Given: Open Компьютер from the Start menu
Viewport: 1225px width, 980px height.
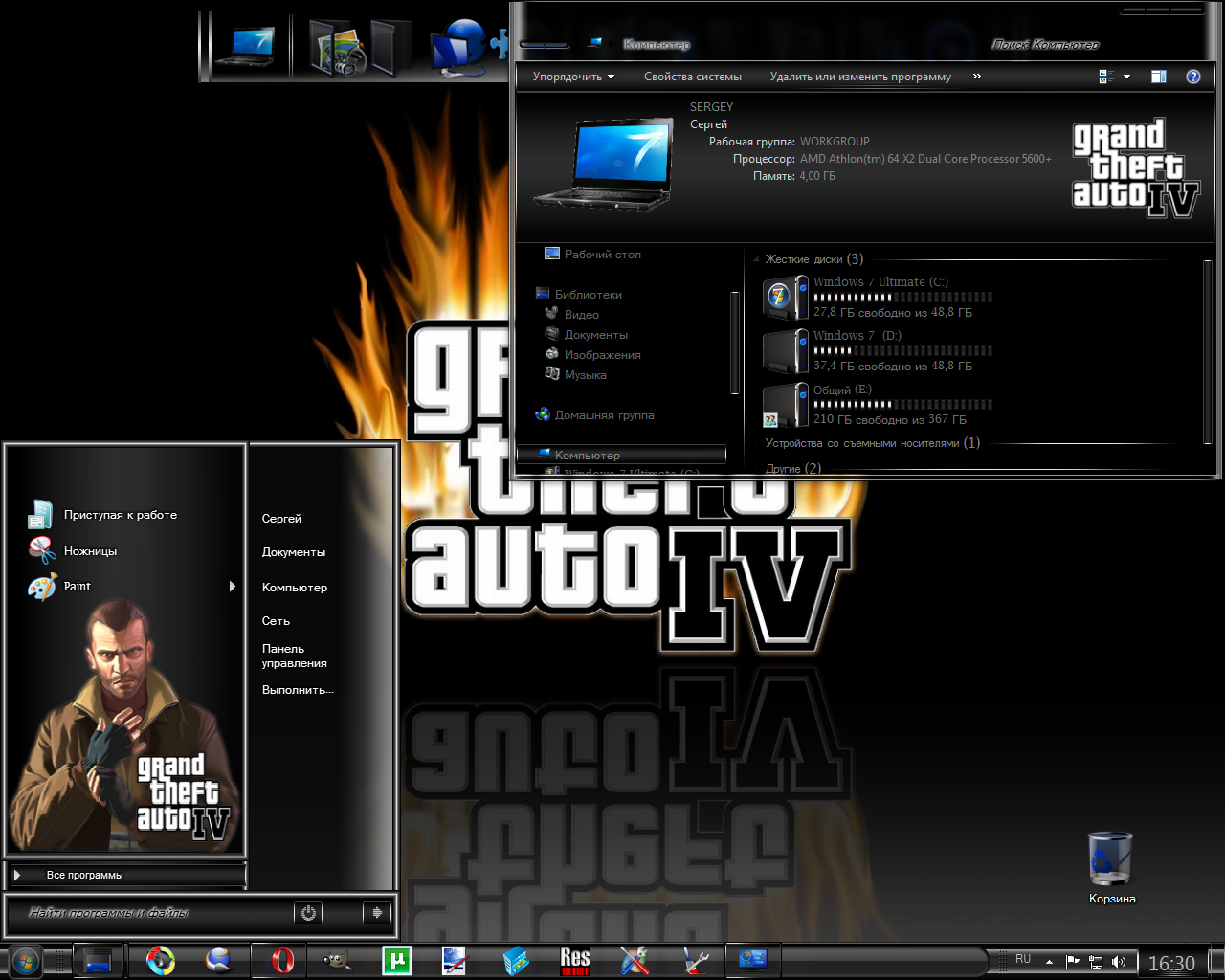Looking at the screenshot, I should coord(295,588).
